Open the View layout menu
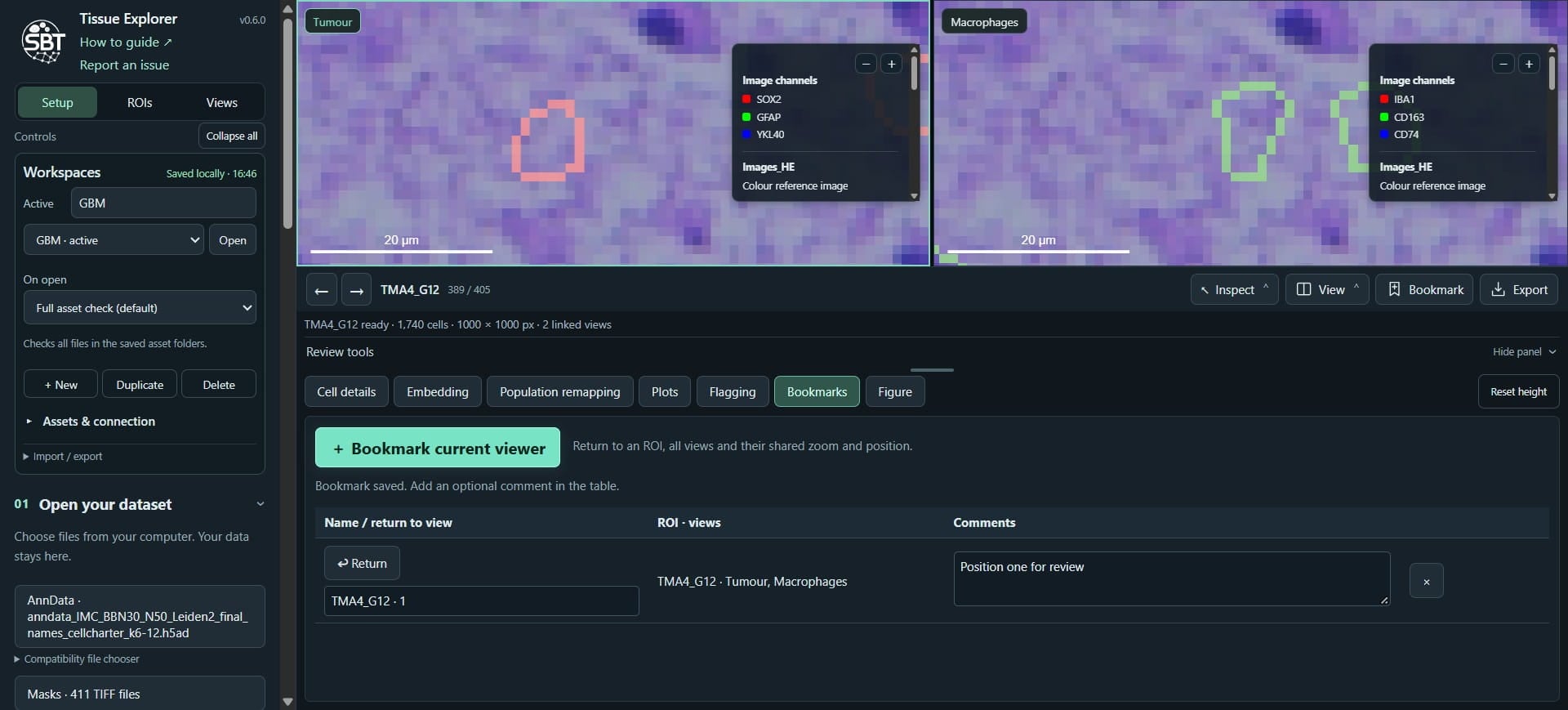This screenshot has height=710, width=1568. click(1327, 289)
